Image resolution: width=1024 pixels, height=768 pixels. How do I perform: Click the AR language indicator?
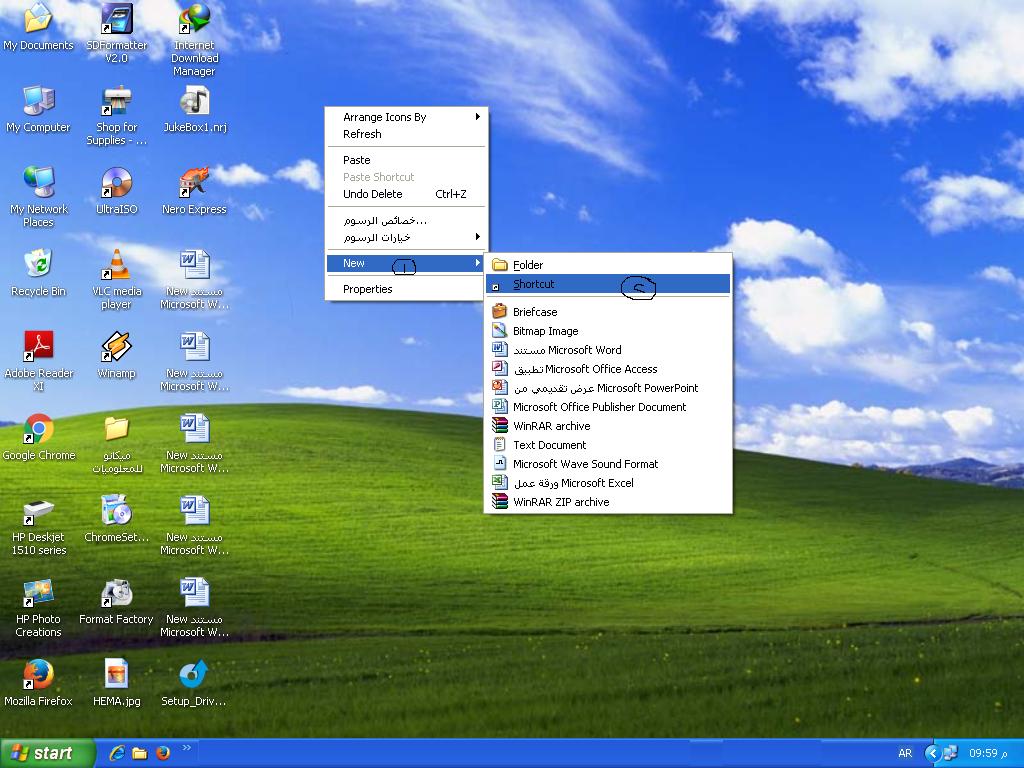[x=905, y=754]
